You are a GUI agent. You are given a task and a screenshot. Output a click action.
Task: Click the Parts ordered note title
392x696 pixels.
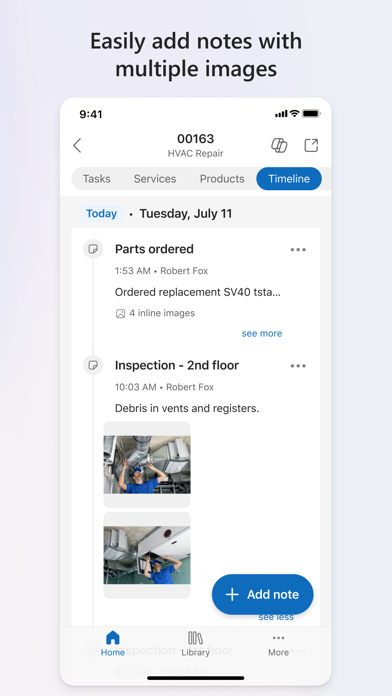pos(154,249)
